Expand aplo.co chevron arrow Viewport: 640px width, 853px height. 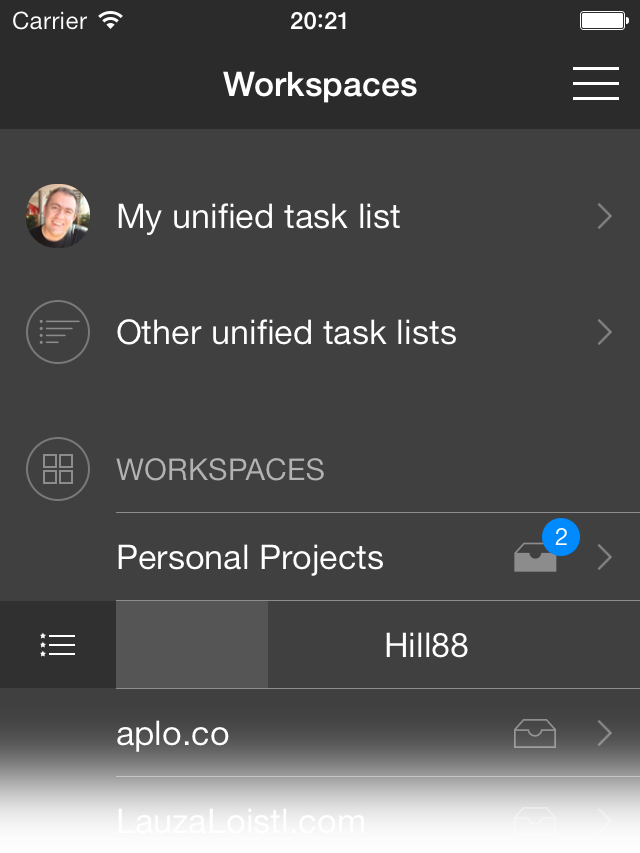[604, 734]
